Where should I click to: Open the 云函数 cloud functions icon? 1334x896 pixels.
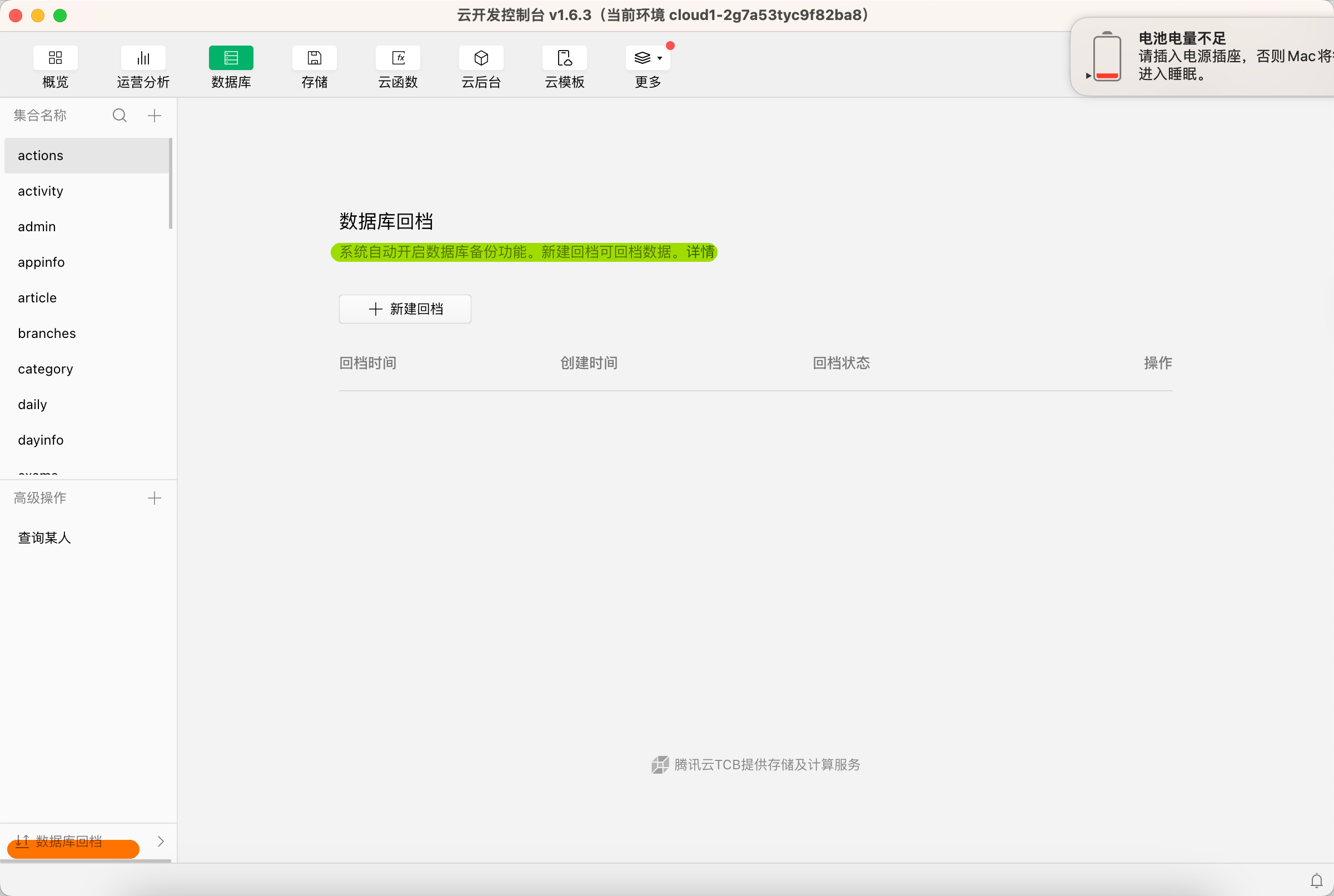[398, 58]
